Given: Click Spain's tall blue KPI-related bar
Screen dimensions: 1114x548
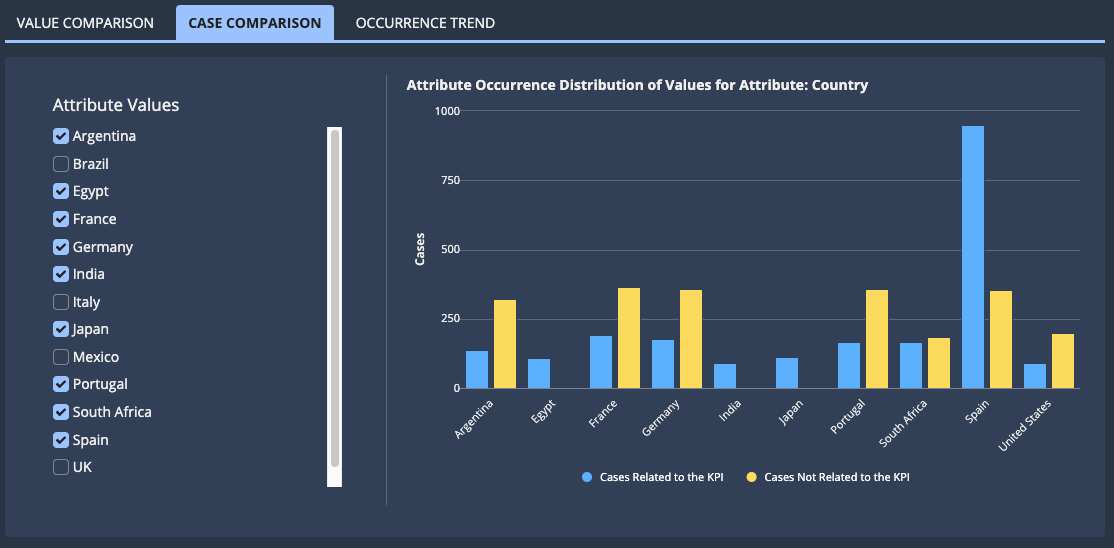Looking at the screenshot, I should [x=973, y=257].
